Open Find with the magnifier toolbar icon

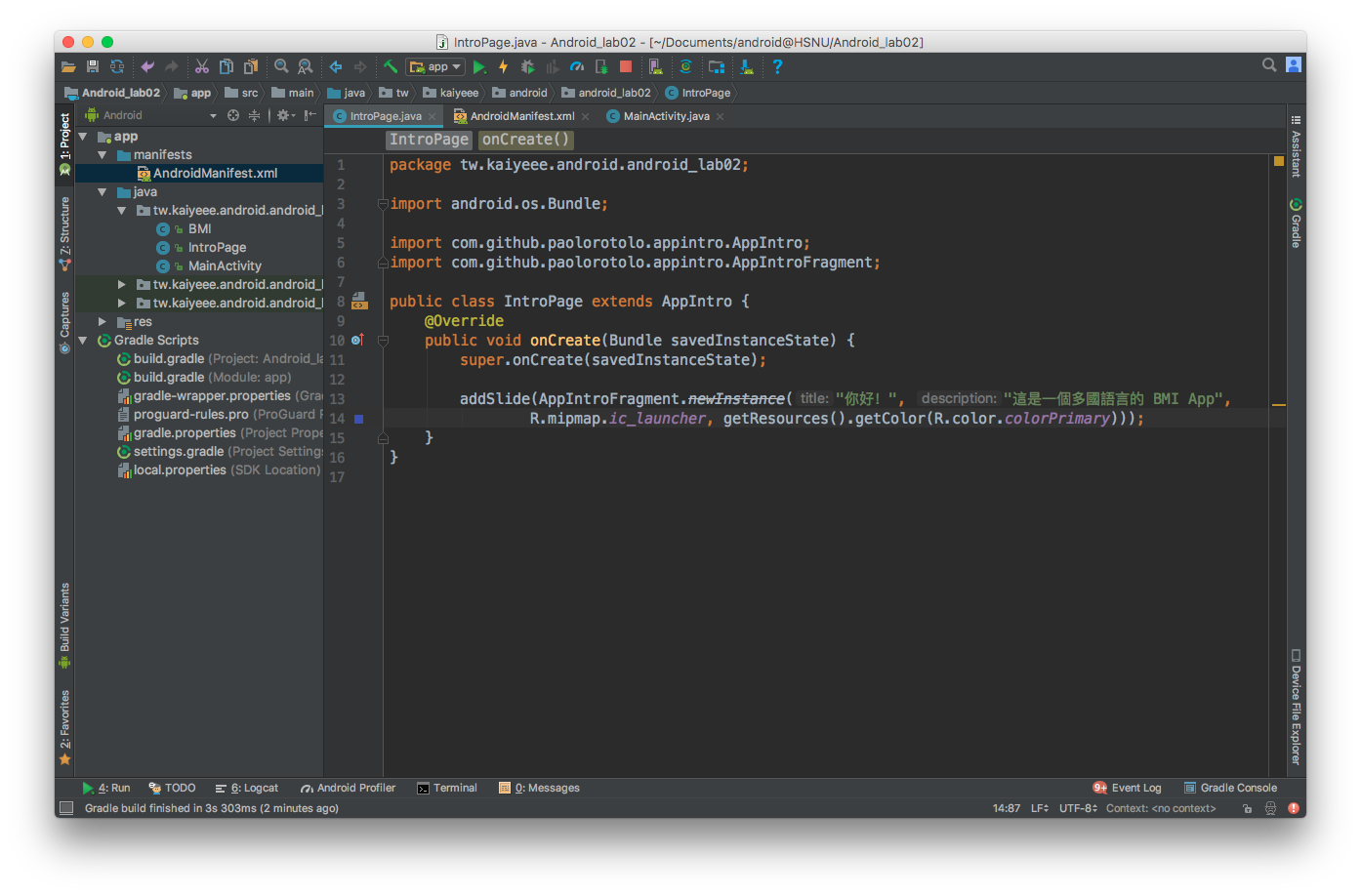pos(281,67)
